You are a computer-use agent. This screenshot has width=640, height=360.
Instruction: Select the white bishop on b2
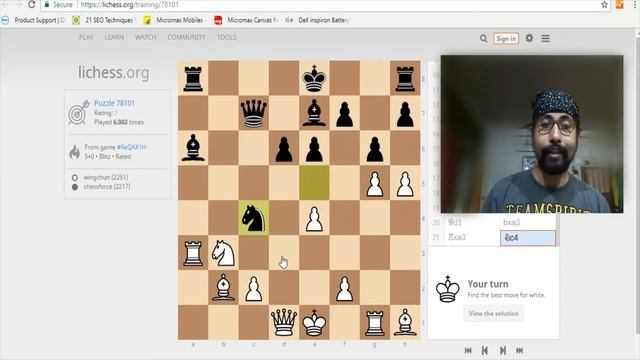tap(223, 287)
